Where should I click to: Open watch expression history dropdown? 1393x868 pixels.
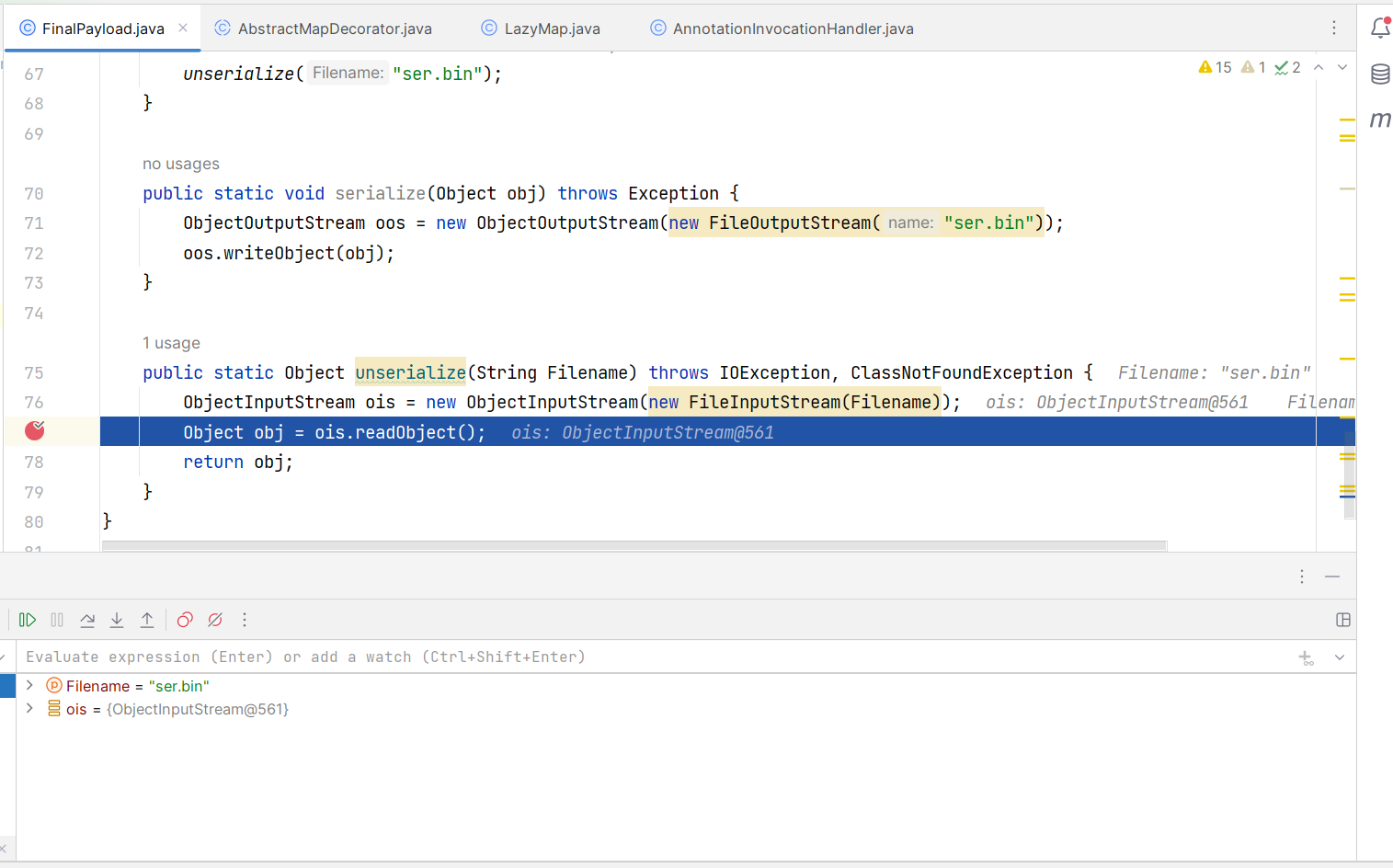click(x=1340, y=657)
